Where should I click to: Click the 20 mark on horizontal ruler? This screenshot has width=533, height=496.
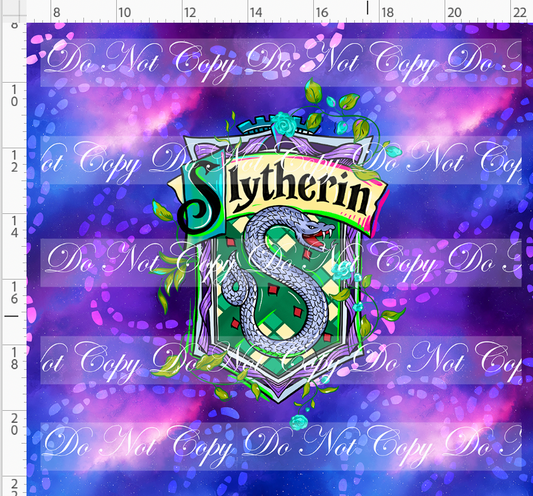point(454,13)
